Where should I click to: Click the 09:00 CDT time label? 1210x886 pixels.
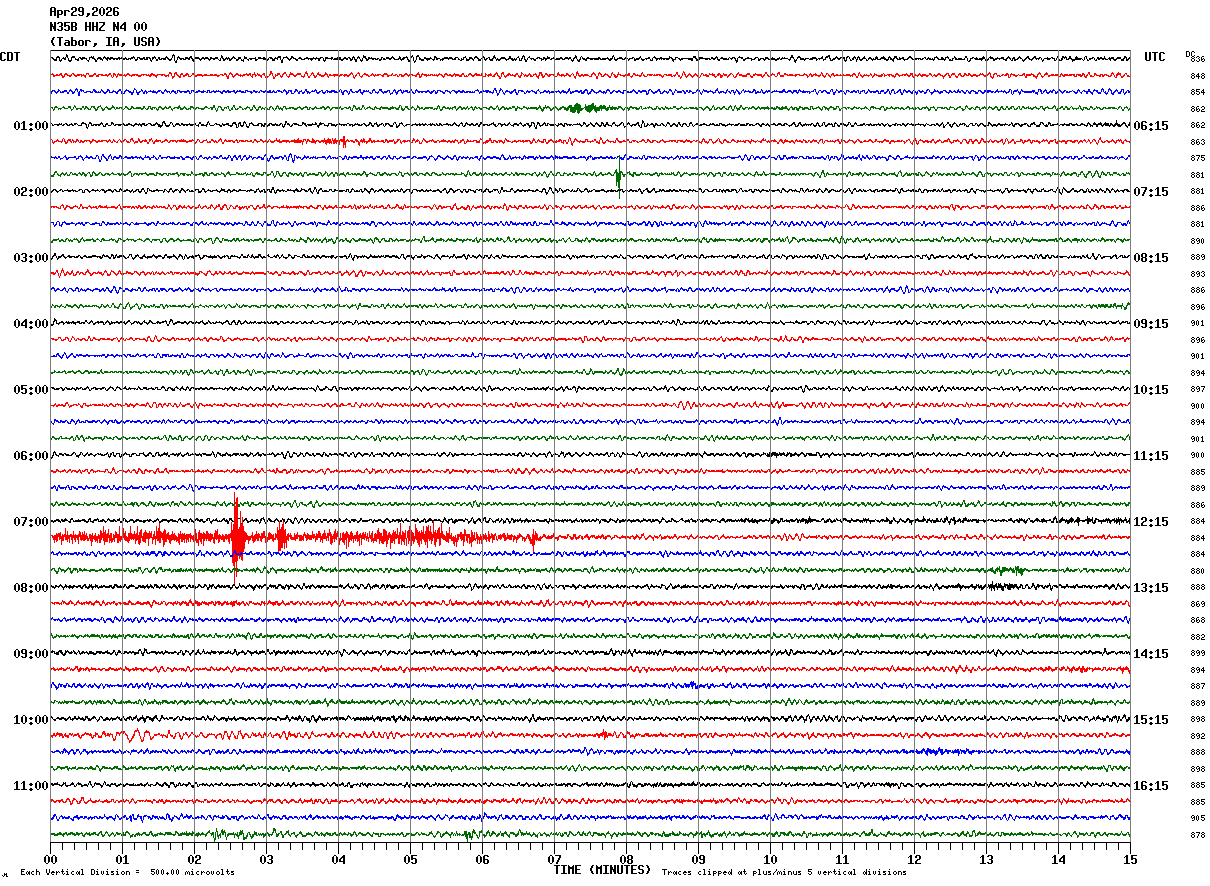tap(31, 654)
